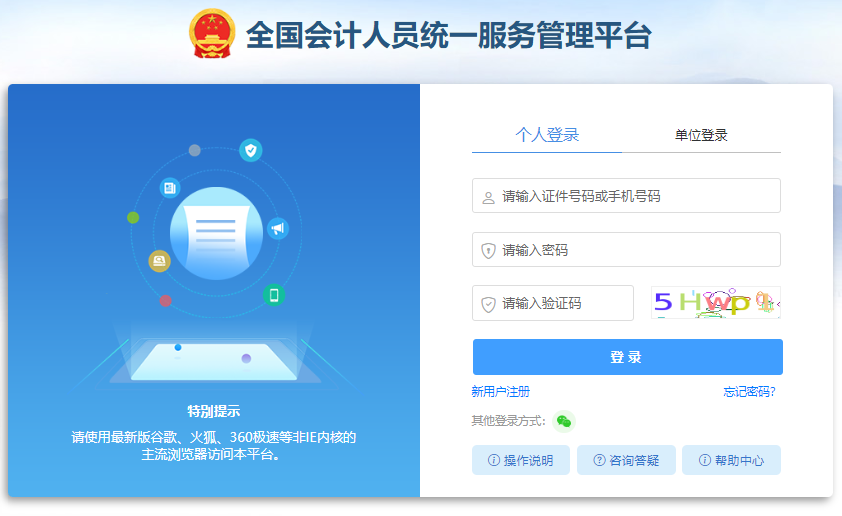Click the yellow stamp icon in illustration

coord(159,261)
